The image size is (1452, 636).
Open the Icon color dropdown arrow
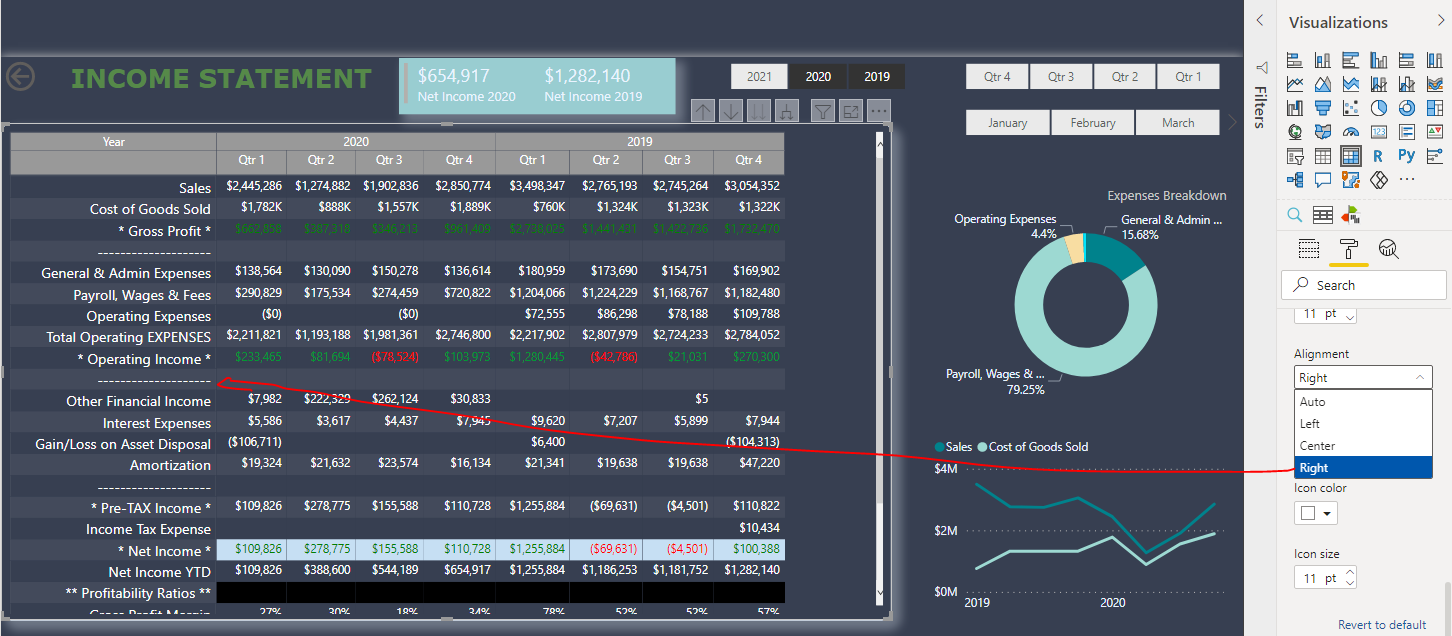pos(1327,513)
